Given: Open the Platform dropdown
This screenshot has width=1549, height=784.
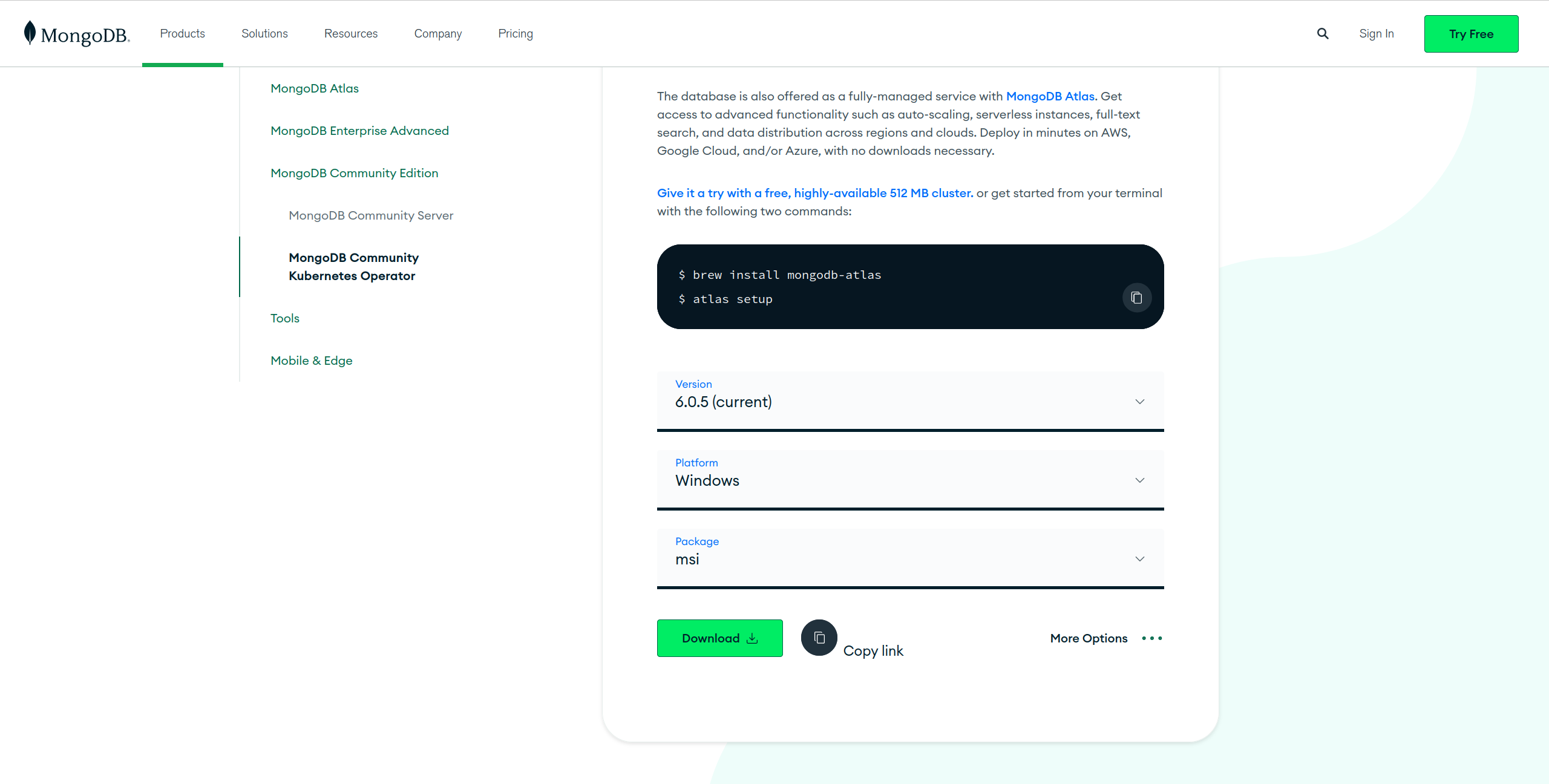Looking at the screenshot, I should click(910, 479).
